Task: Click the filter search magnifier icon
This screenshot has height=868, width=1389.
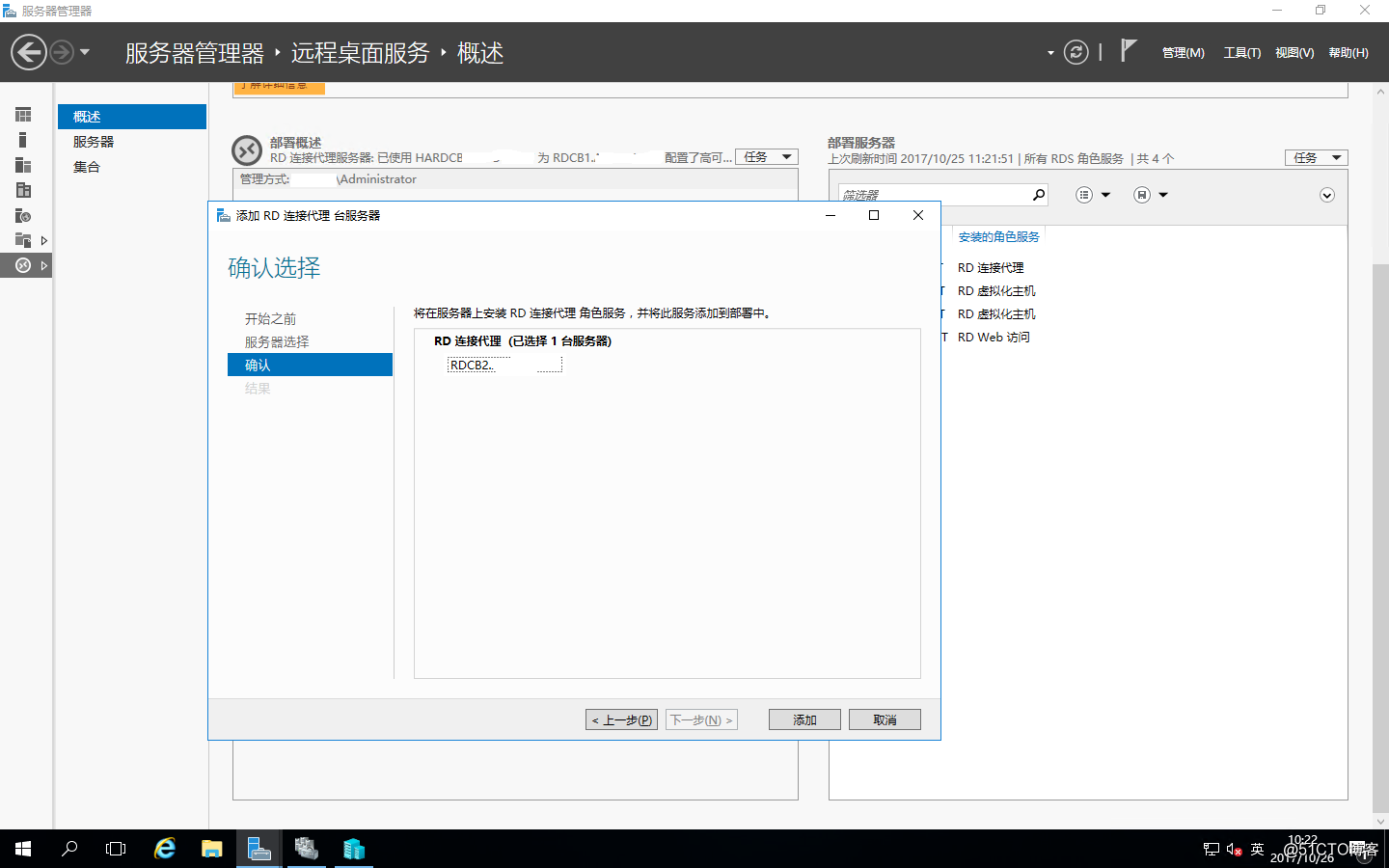Action: pyautogui.click(x=1039, y=195)
